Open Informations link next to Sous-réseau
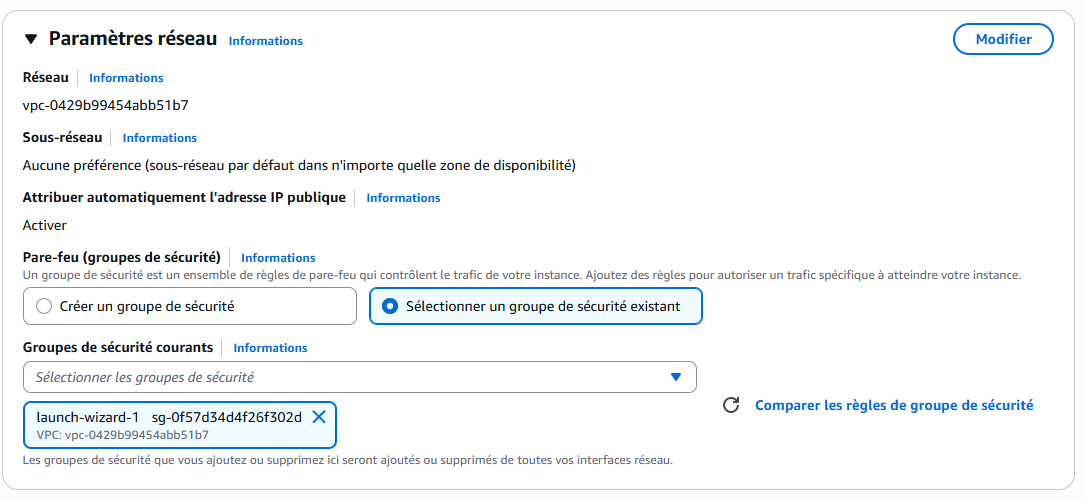 160,138
